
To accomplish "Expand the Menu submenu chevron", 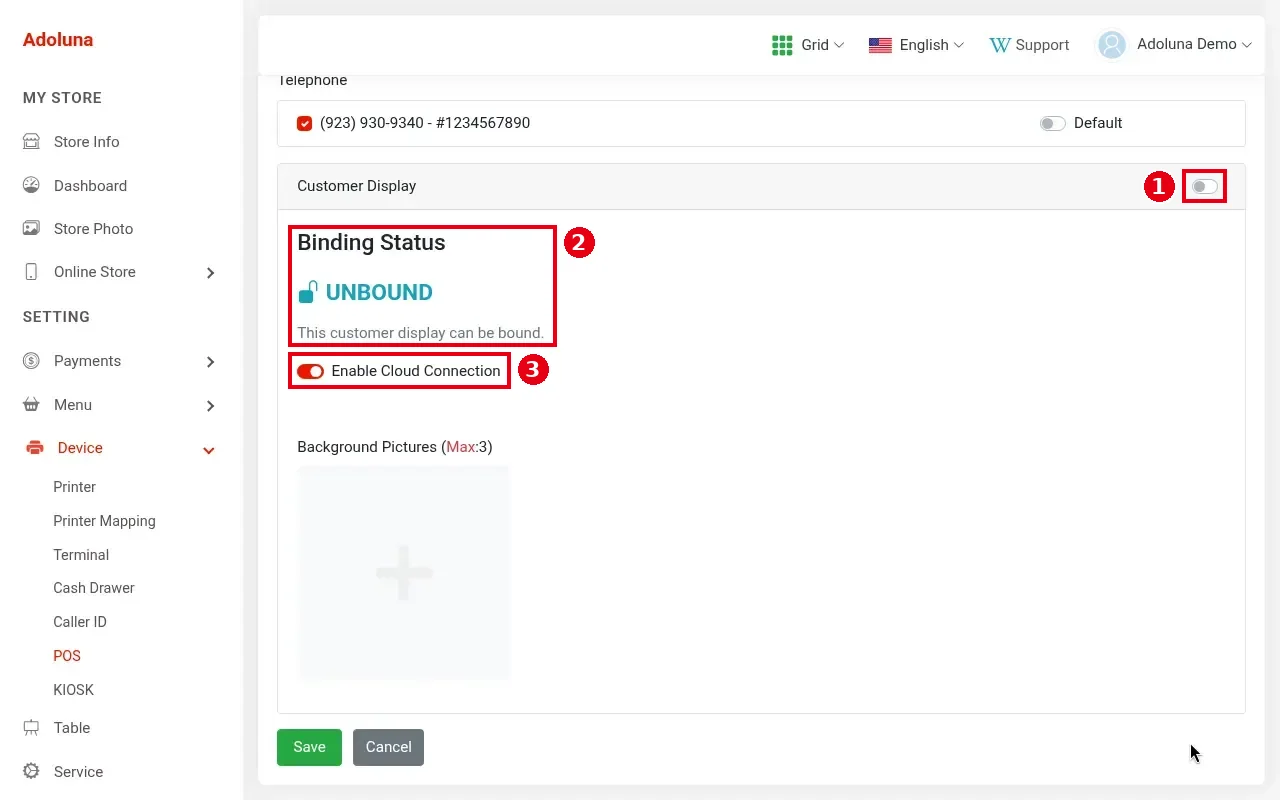I will (x=210, y=406).
